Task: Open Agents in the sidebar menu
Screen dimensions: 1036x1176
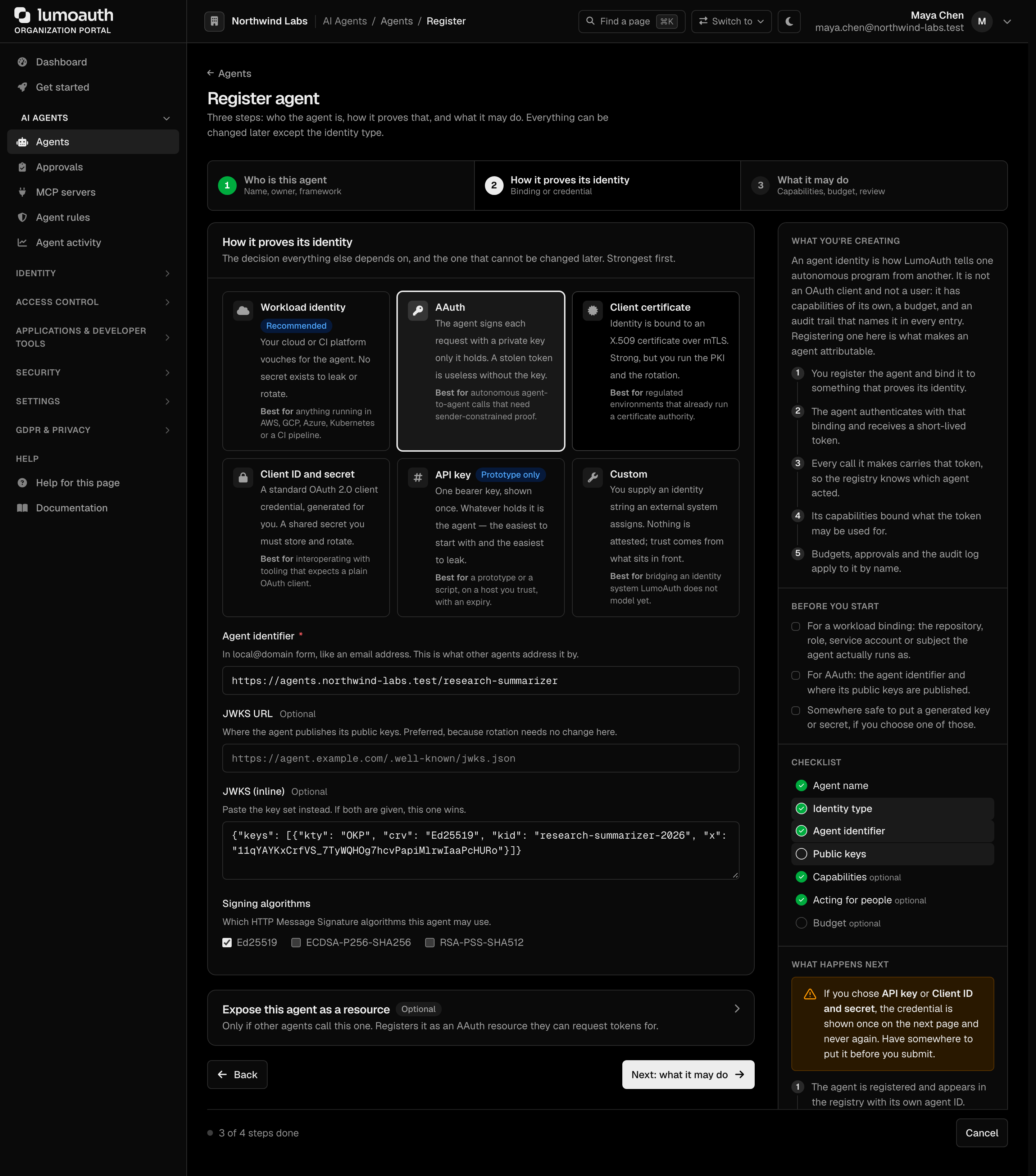Action: [x=93, y=142]
